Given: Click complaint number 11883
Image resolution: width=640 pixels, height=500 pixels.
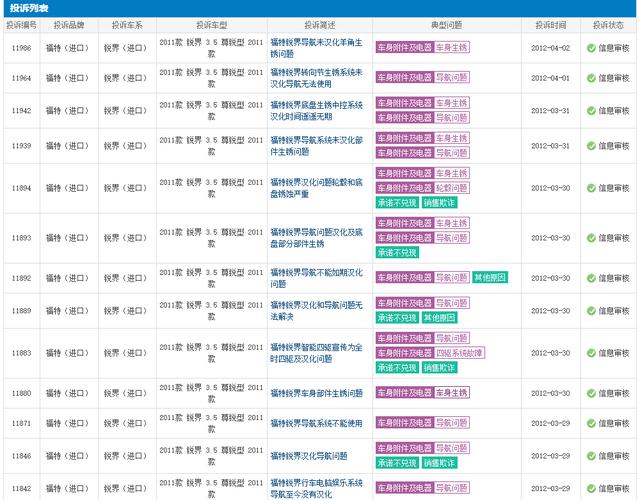Looking at the screenshot, I should [x=22, y=353].
